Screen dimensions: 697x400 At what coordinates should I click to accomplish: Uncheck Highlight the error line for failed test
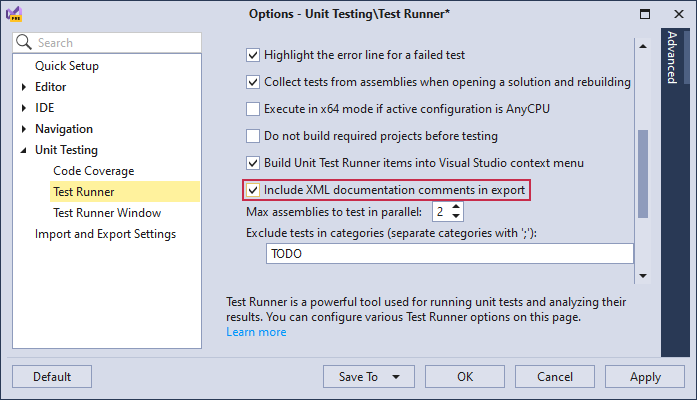[x=253, y=55]
